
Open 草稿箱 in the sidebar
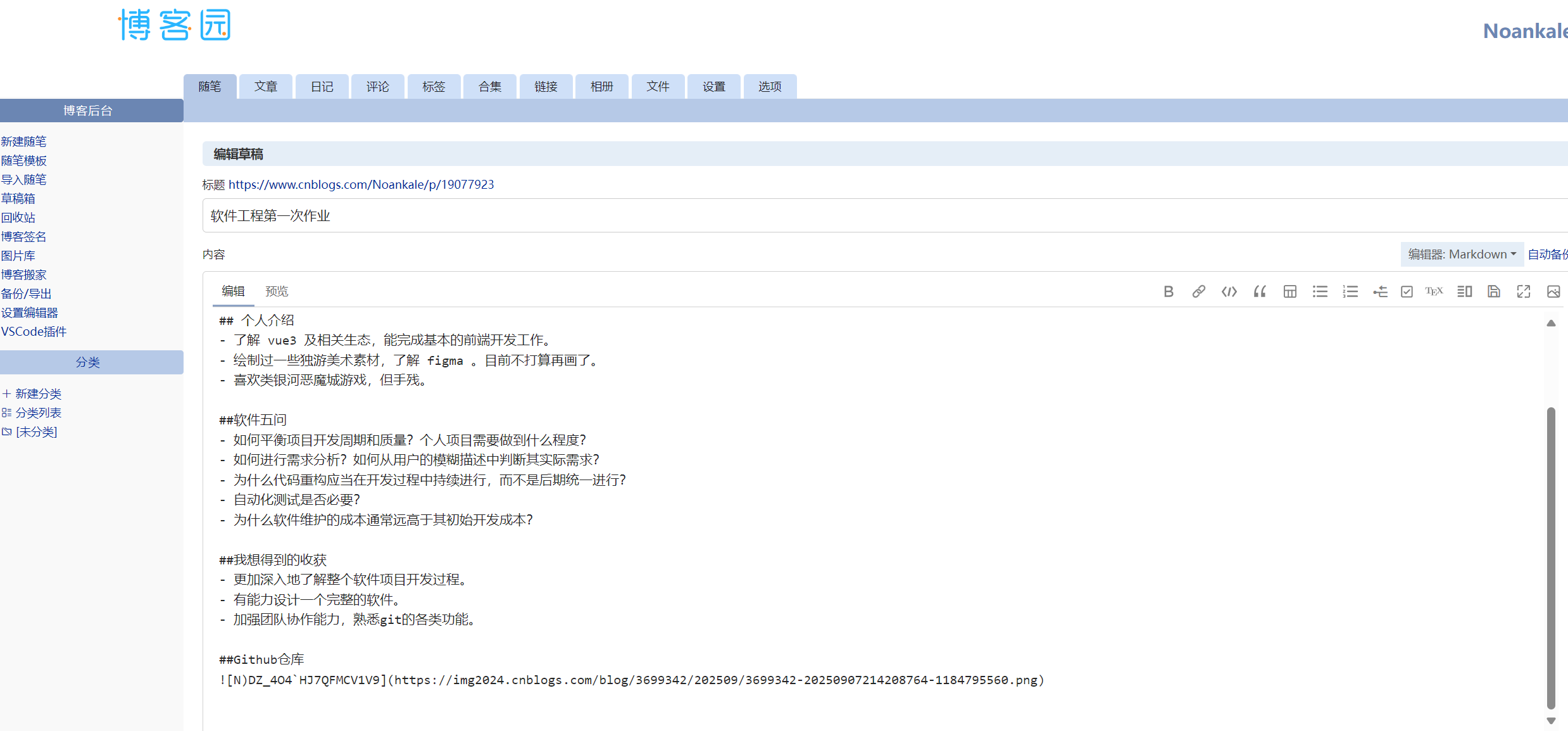18,198
